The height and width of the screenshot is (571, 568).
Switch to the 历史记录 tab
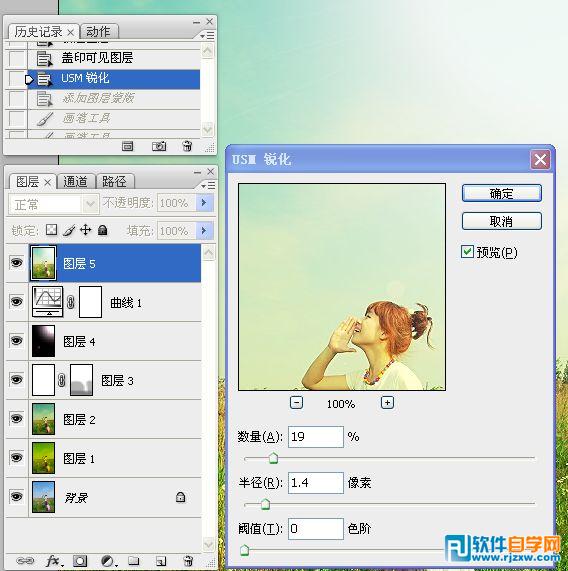[39, 32]
